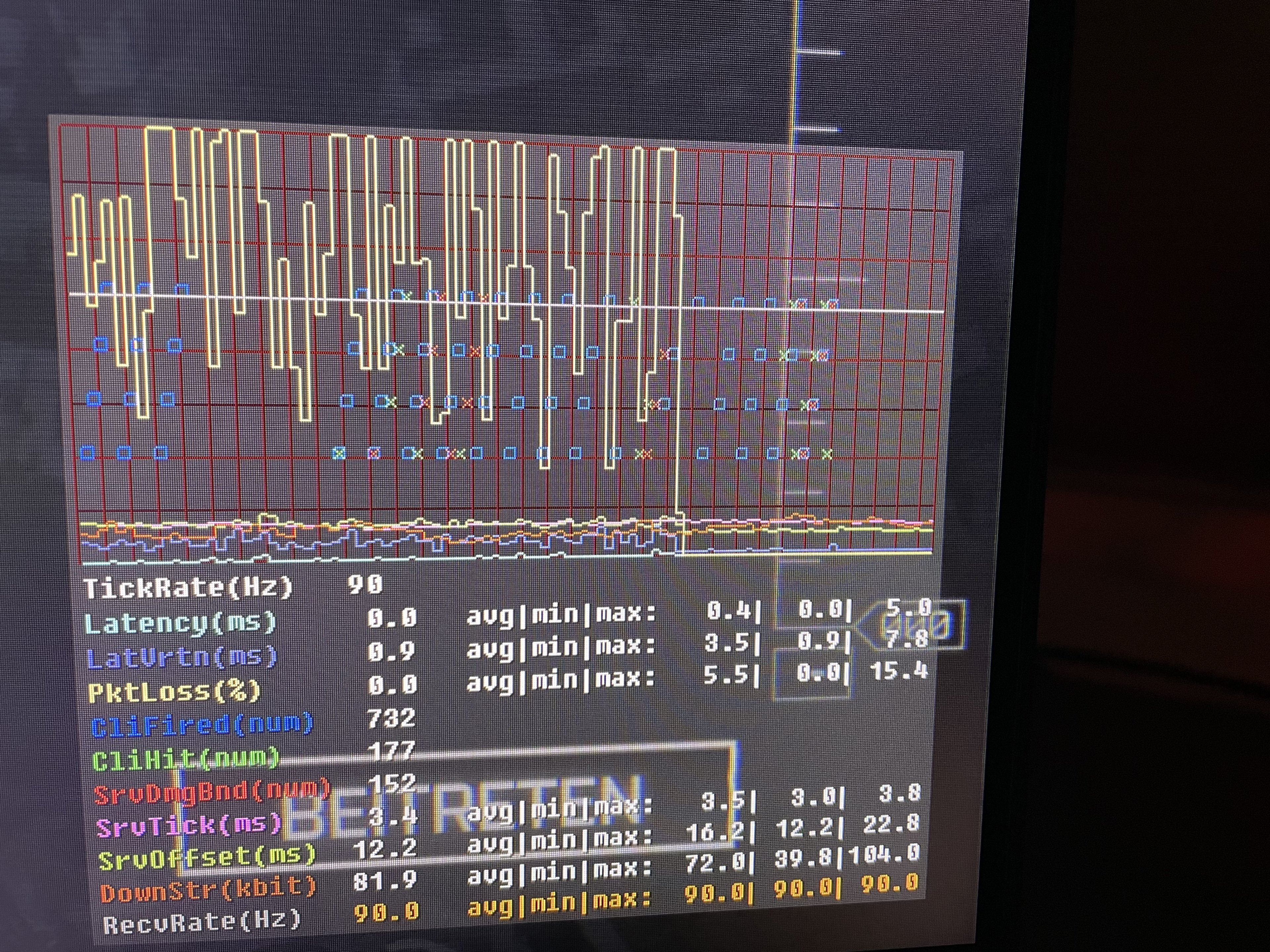This screenshot has width=1270, height=952.
Task: Click the SrvOffset max value 104.0
Action: point(884,854)
